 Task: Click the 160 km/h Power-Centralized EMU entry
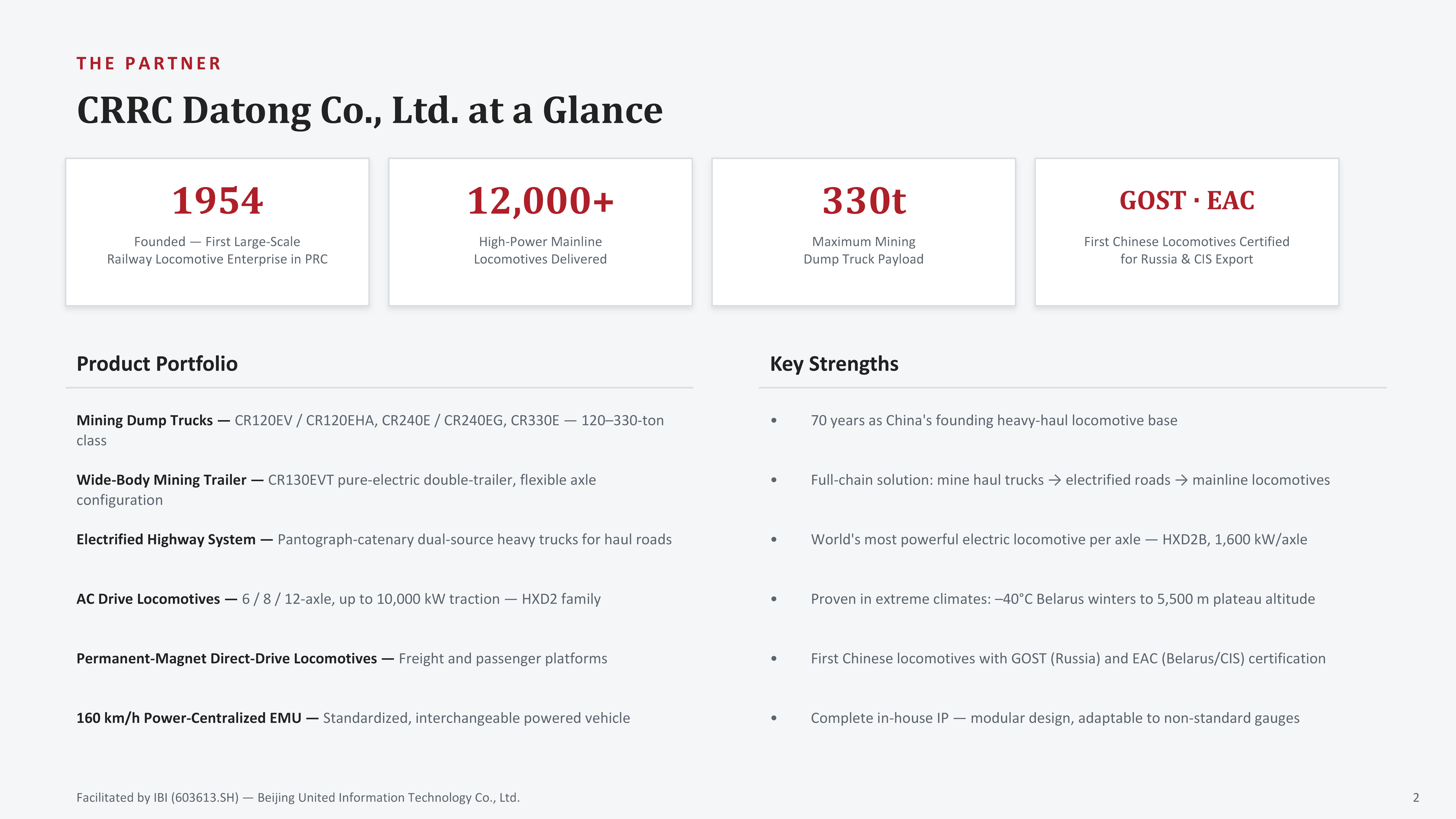point(353,718)
